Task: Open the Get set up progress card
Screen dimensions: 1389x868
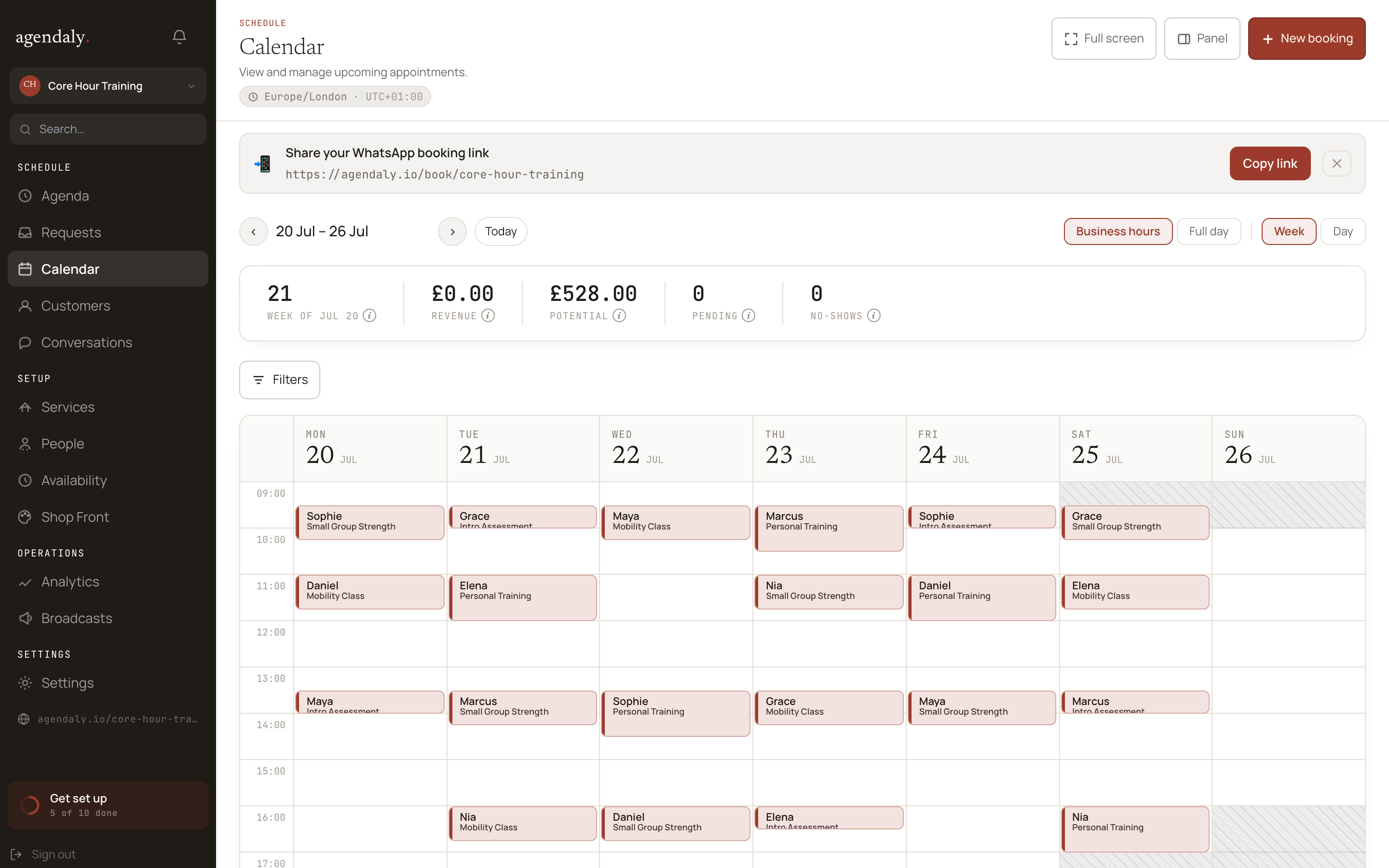Action: [x=108, y=805]
